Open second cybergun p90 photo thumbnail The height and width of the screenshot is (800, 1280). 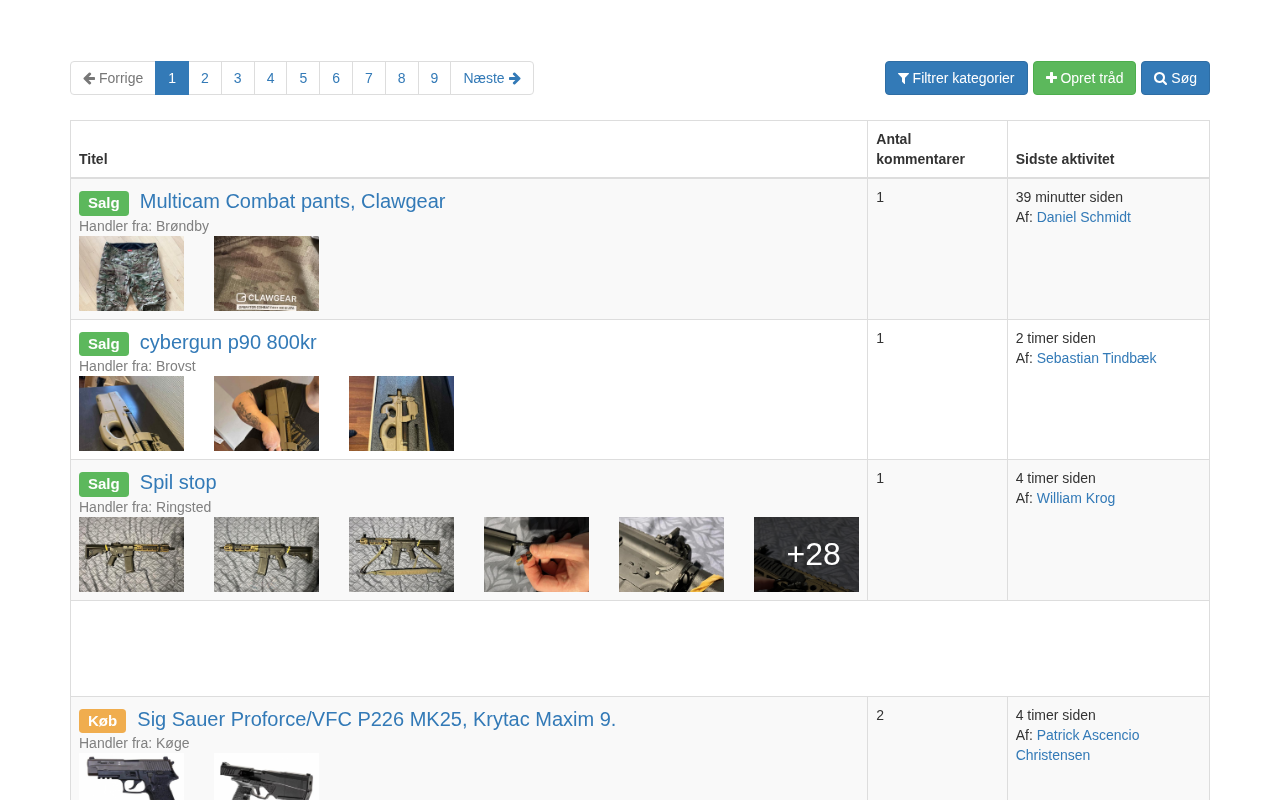click(x=266, y=413)
